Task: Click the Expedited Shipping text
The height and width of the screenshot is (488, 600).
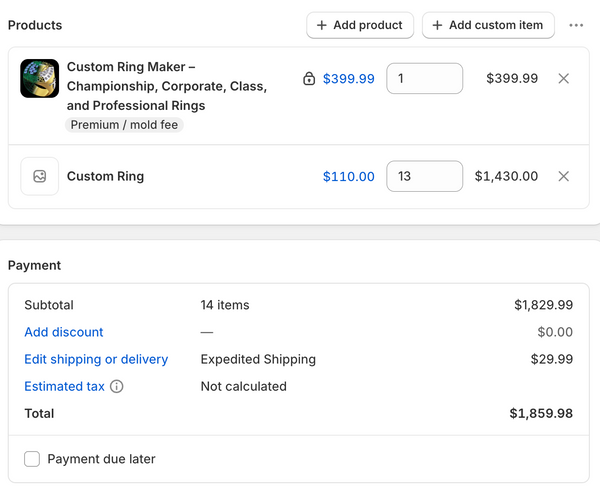Action: coord(258,359)
